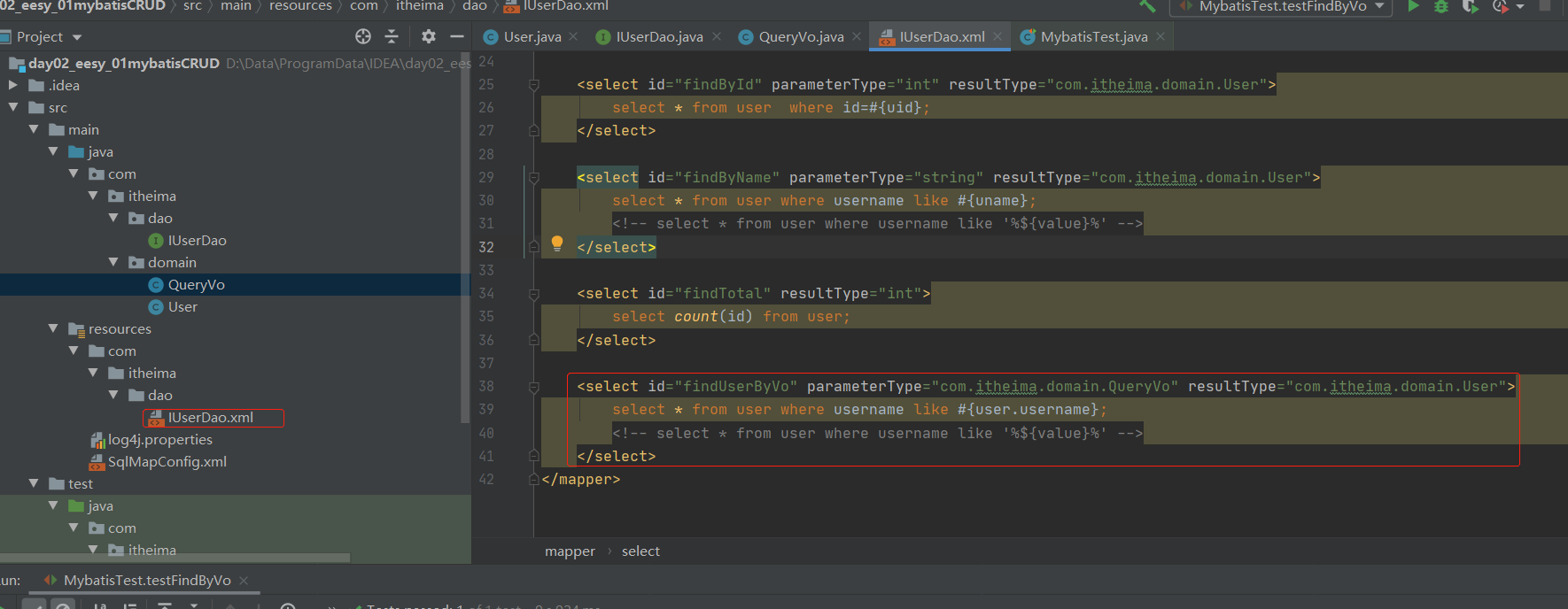
Task: Close the MybatisTest.testFindByVo Run tab
Action: pyautogui.click(x=244, y=580)
